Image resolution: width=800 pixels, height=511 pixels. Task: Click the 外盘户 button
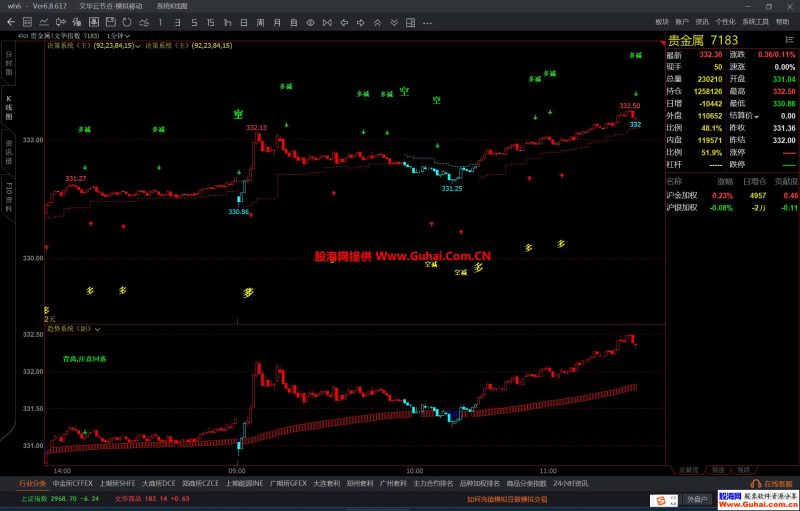point(697,500)
